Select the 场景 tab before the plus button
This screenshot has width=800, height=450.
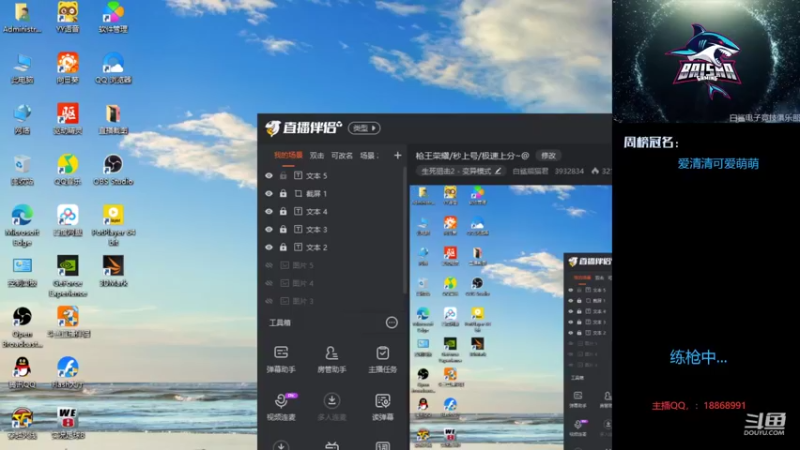coord(369,156)
